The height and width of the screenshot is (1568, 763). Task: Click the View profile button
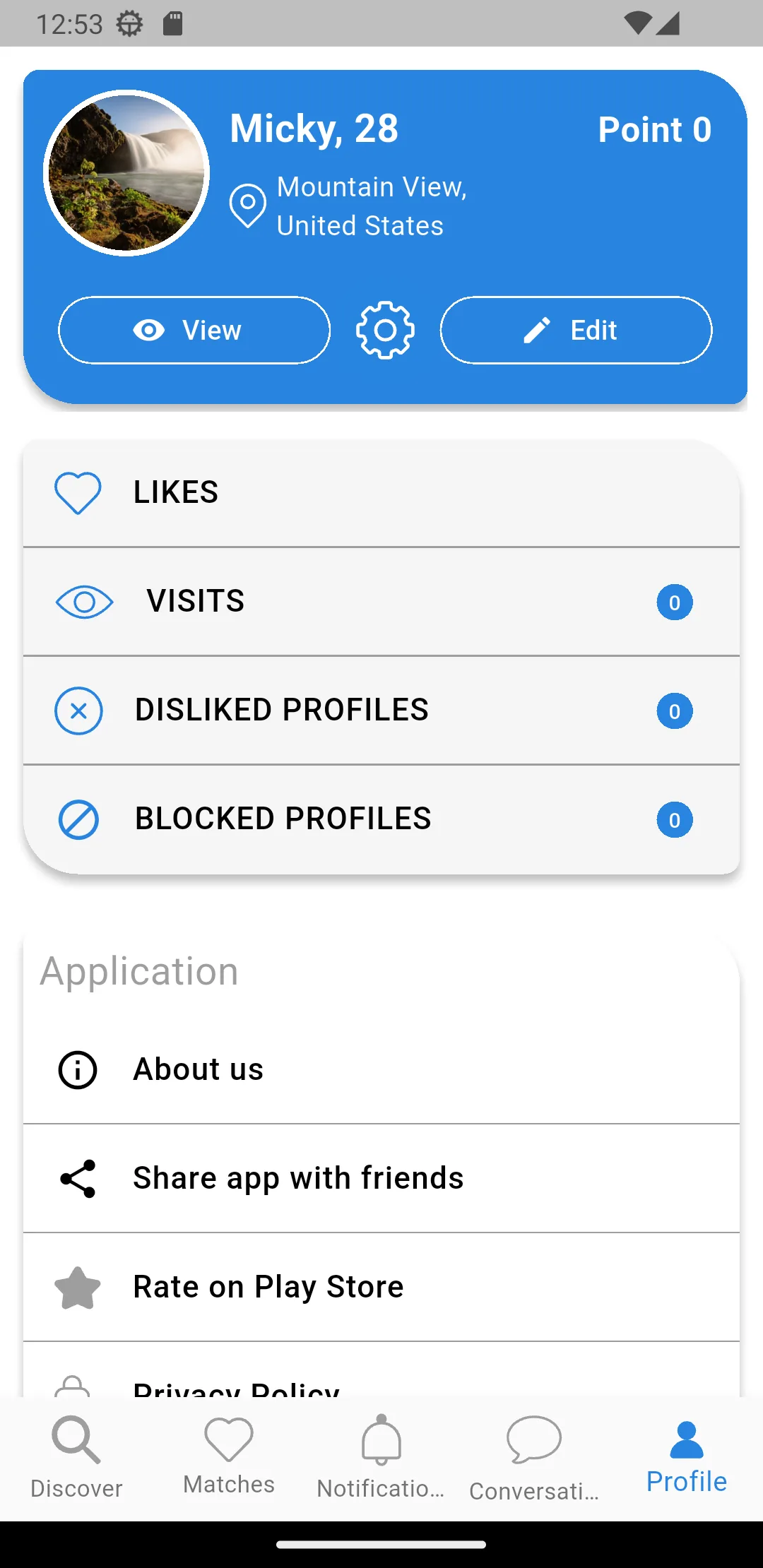(x=194, y=330)
